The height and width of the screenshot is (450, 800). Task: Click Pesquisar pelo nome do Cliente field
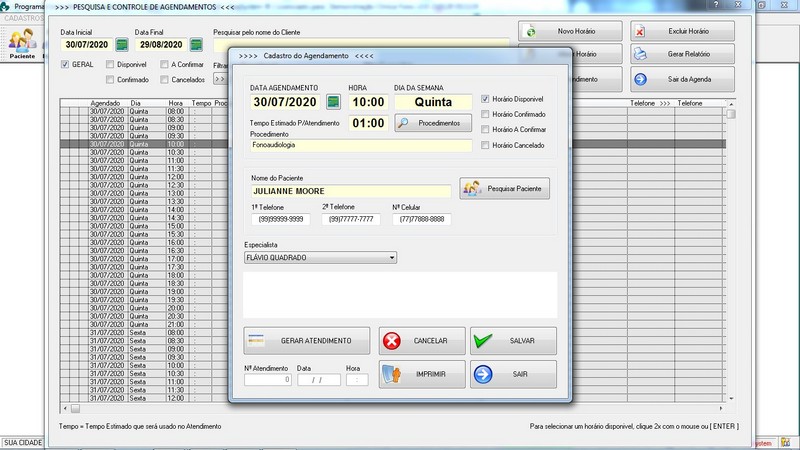coord(361,45)
